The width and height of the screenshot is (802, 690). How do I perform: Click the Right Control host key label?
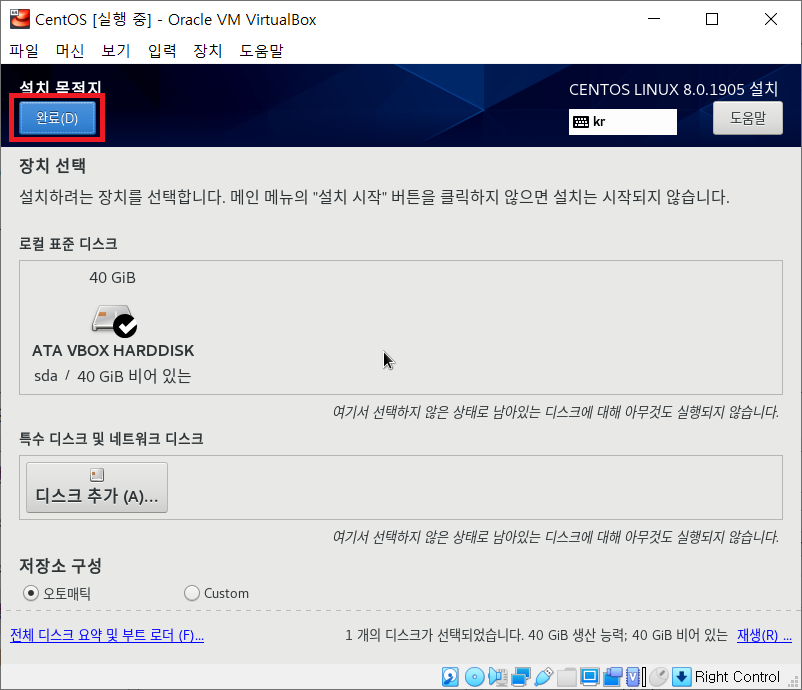tap(737, 677)
